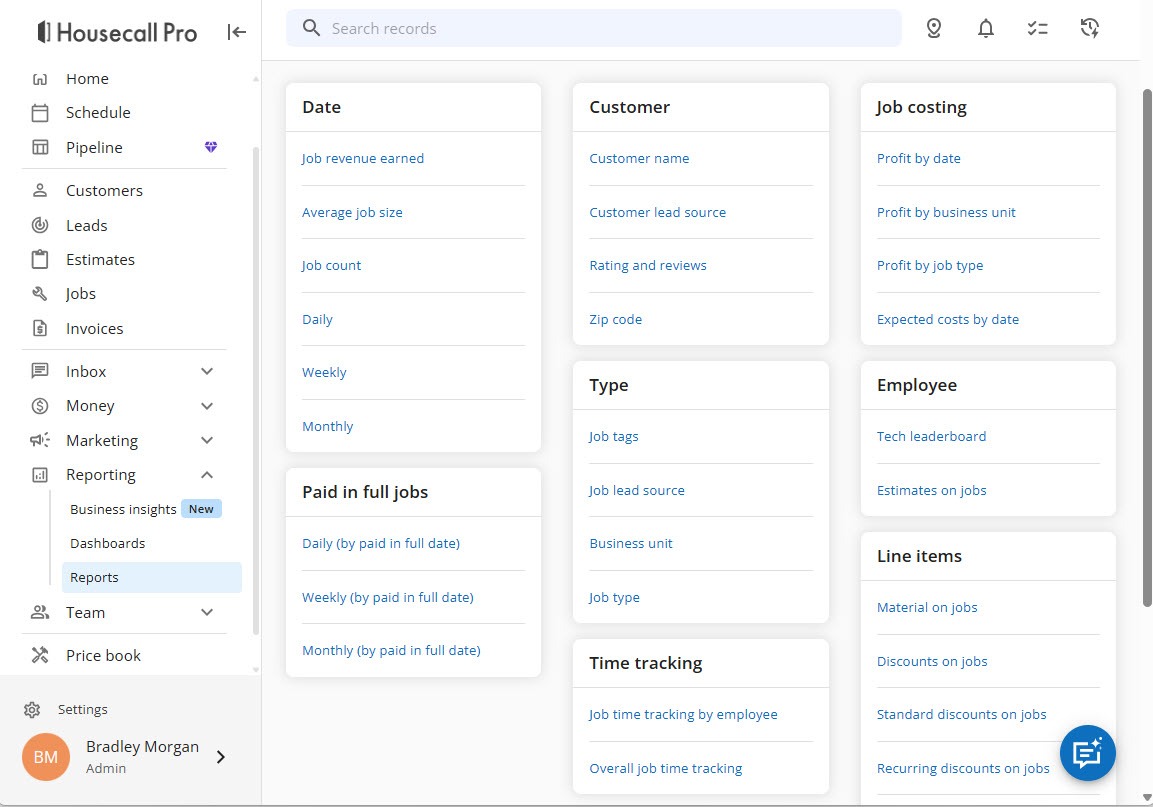Screen dimensions: 1153x807
Task: Click the Marketing megaphone icon
Action: 40,440
